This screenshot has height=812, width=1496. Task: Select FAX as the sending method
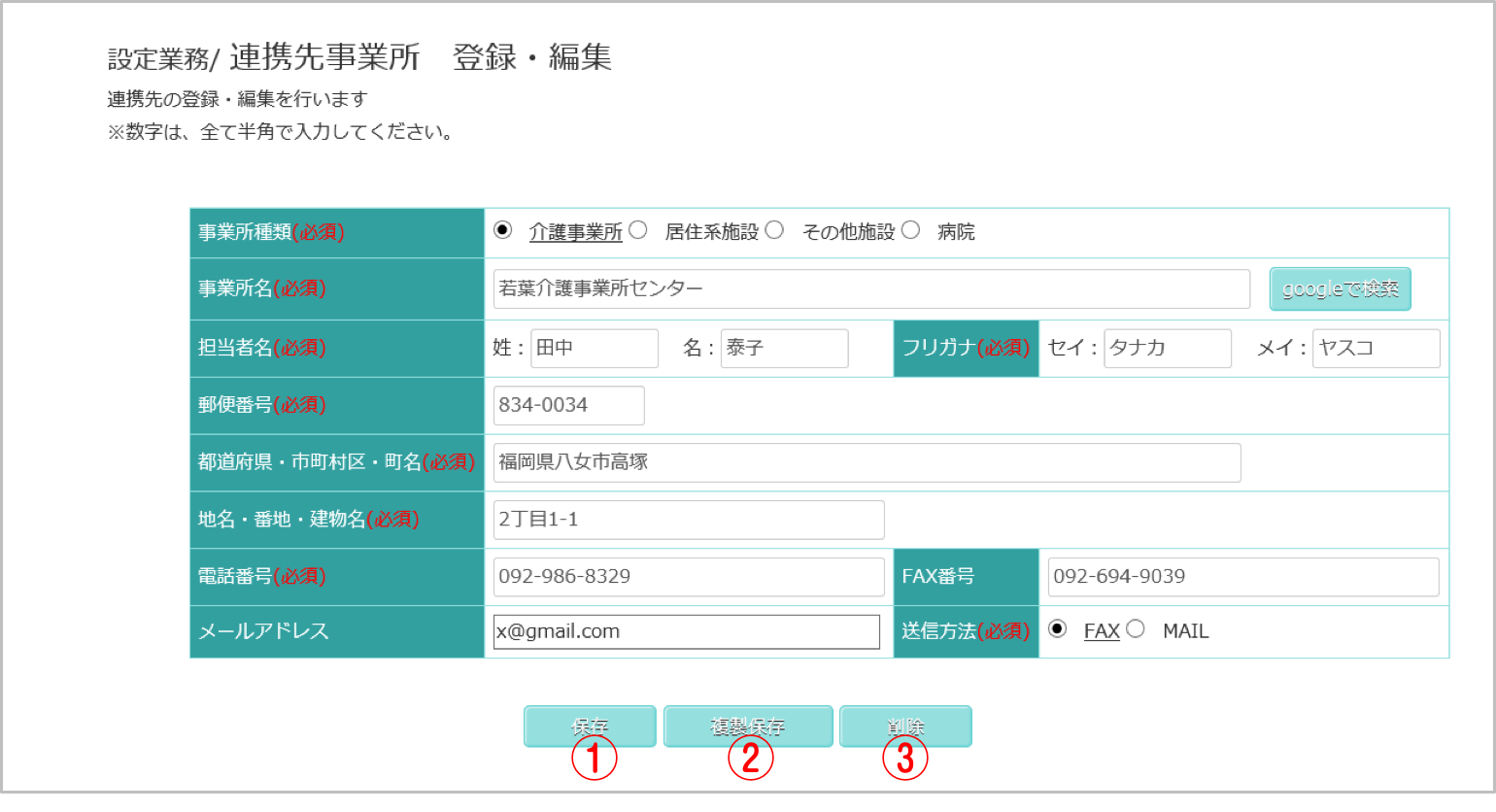[x=1058, y=629]
